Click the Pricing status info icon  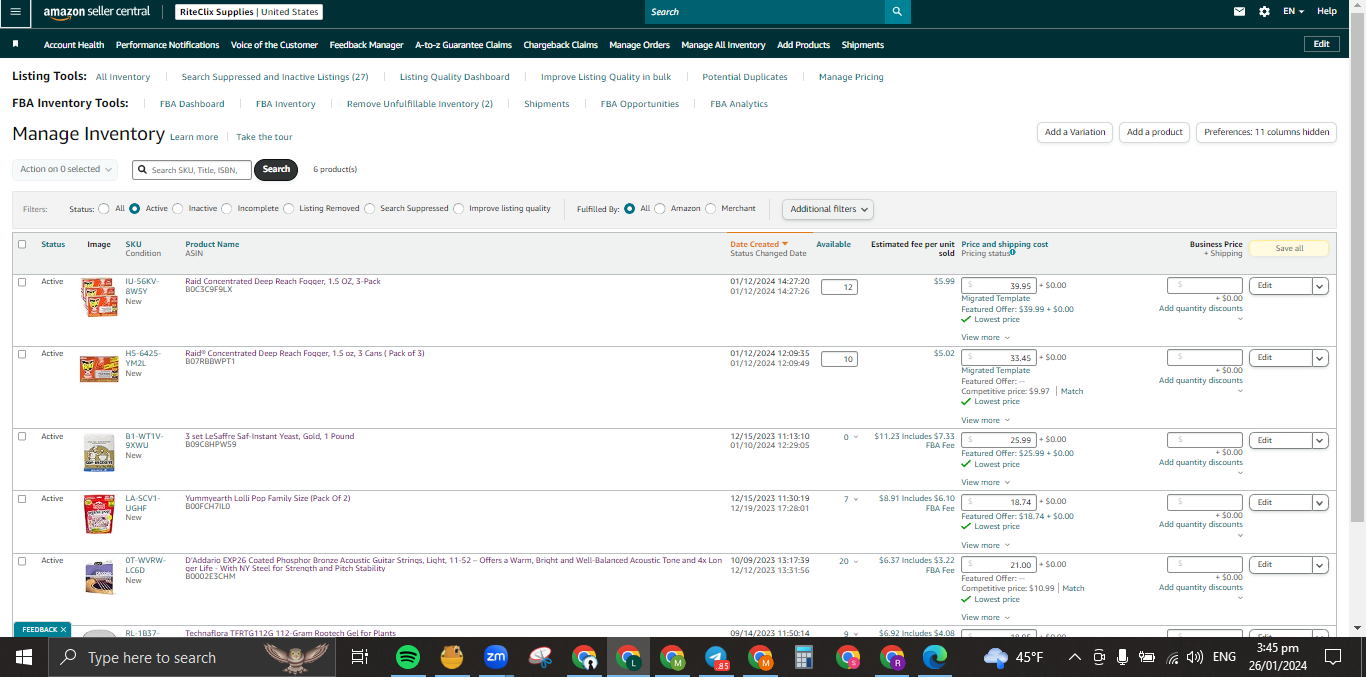point(1013,253)
